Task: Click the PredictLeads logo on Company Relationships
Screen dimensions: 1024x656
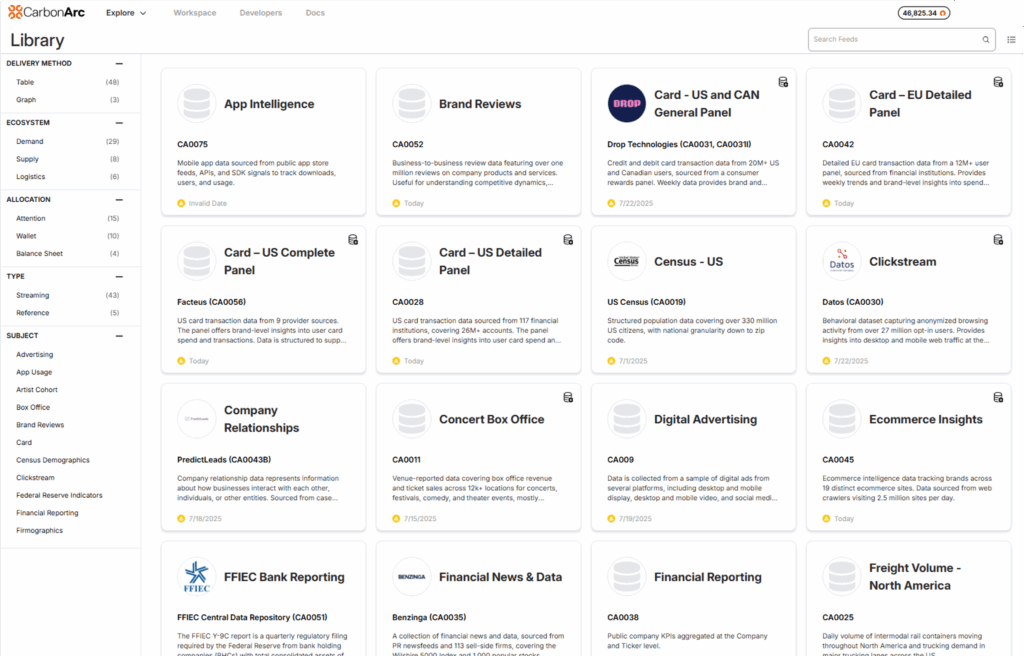Action: [x=196, y=419]
